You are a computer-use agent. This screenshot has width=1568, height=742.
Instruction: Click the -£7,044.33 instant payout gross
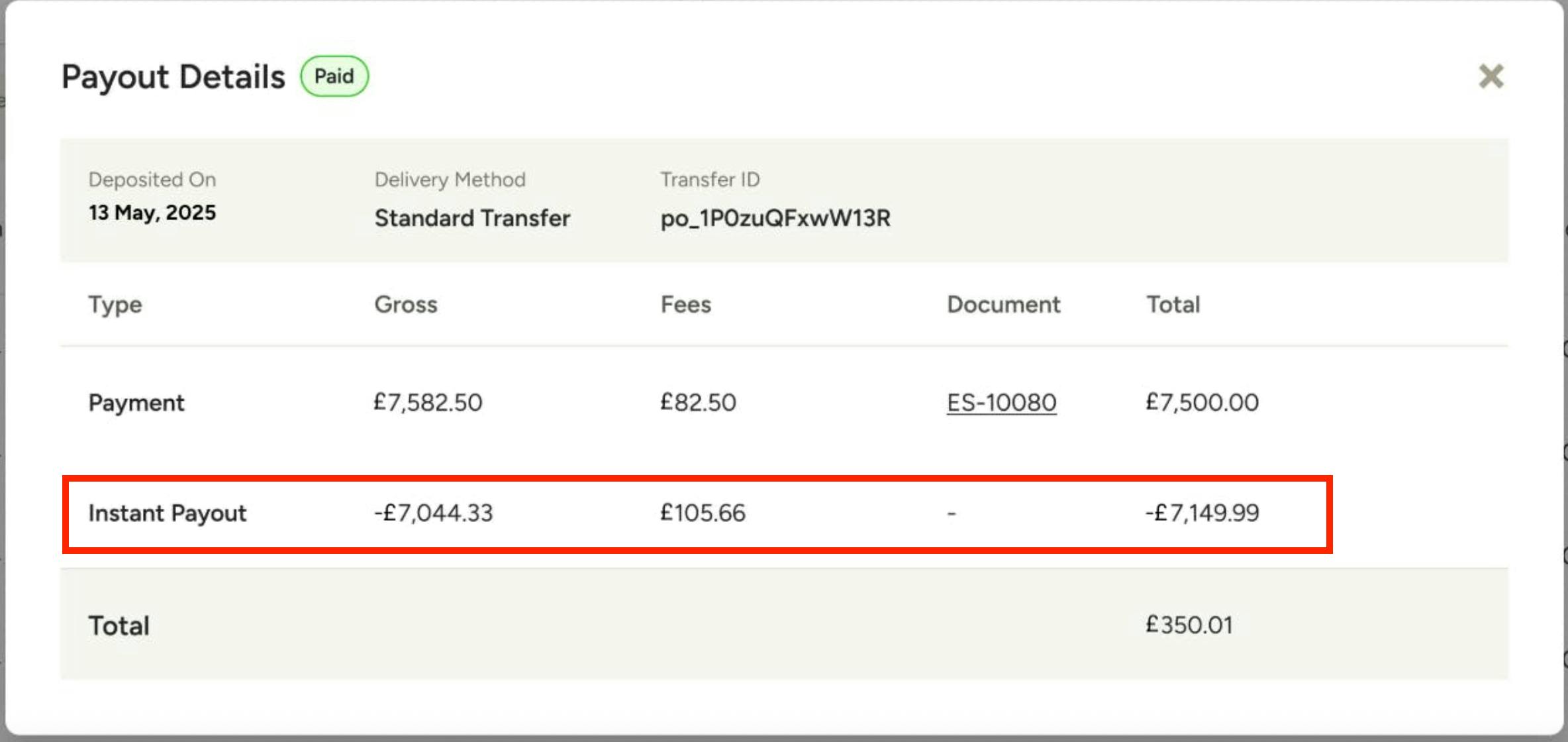point(434,513)
